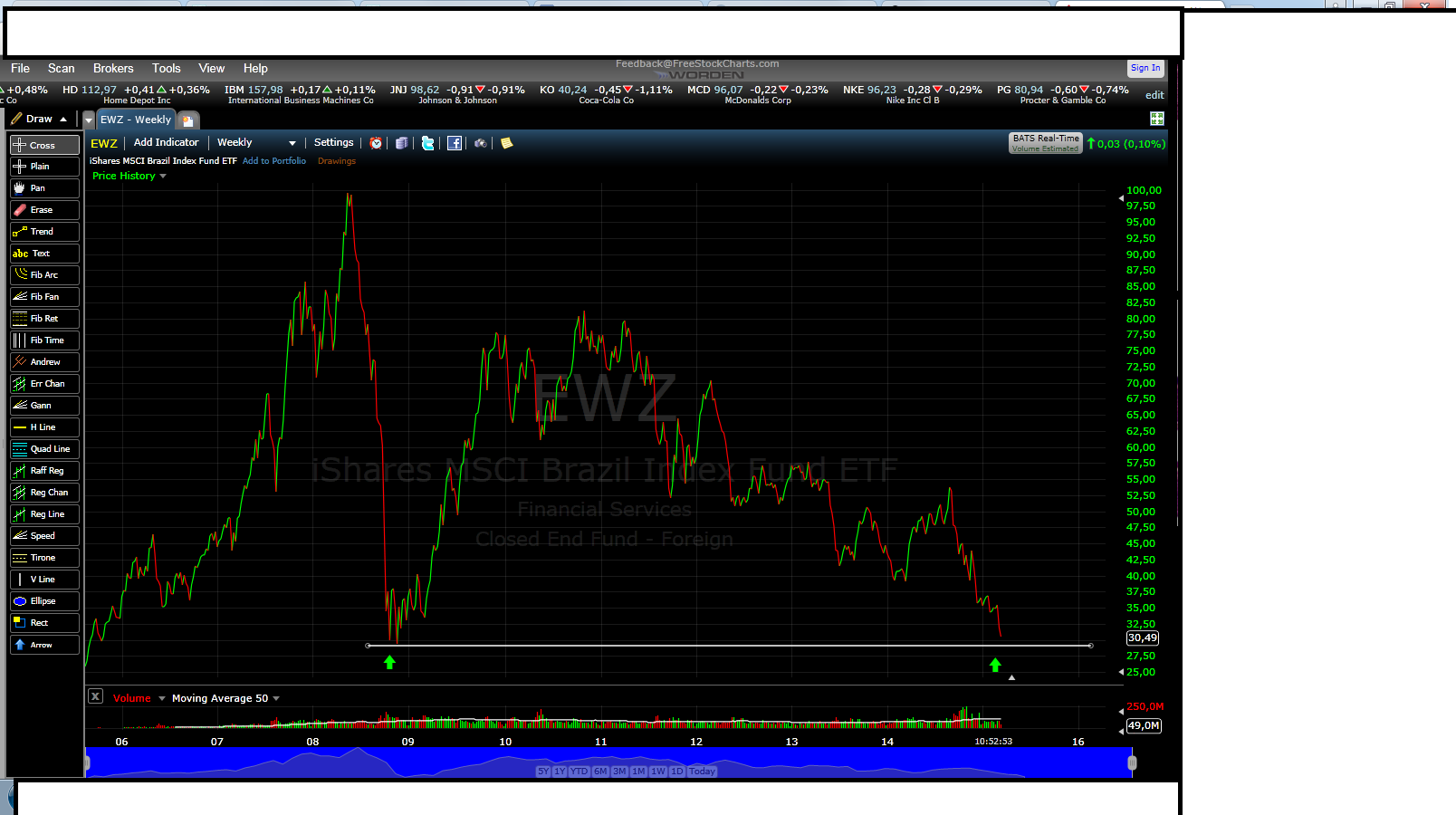Click the Sign In button

tap(1145, 68)
